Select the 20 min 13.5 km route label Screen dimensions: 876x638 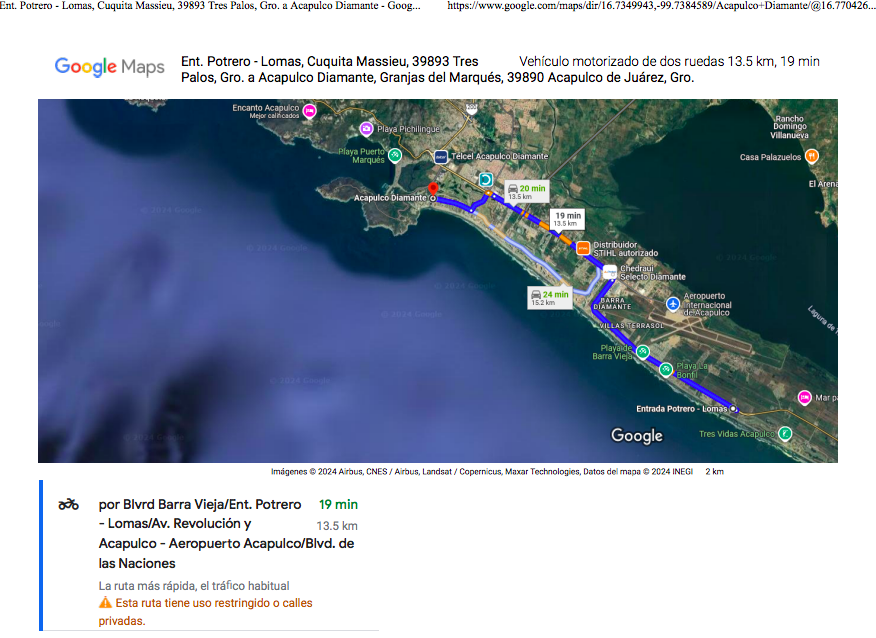[x=527, y=192]
